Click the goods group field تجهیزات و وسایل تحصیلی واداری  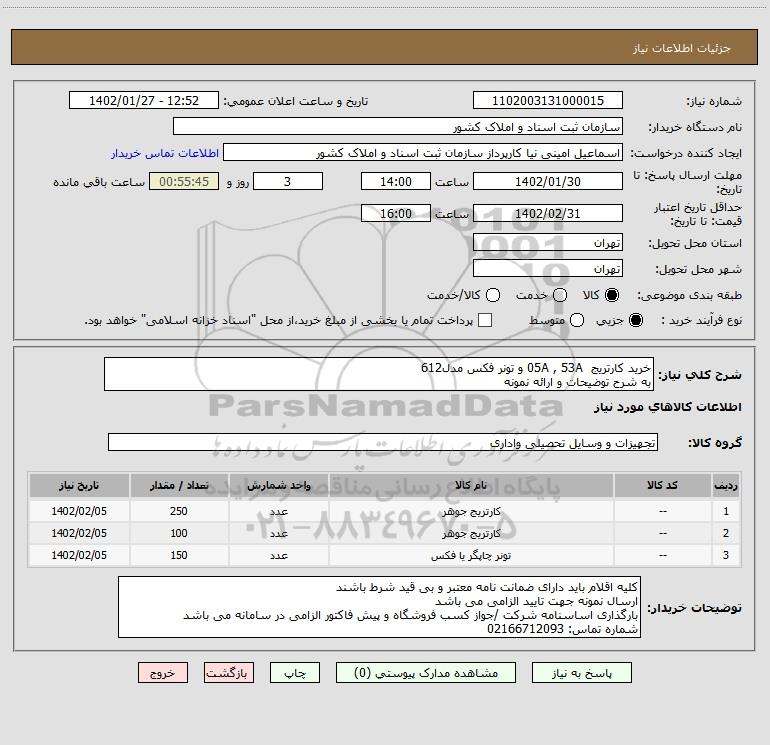383,442
